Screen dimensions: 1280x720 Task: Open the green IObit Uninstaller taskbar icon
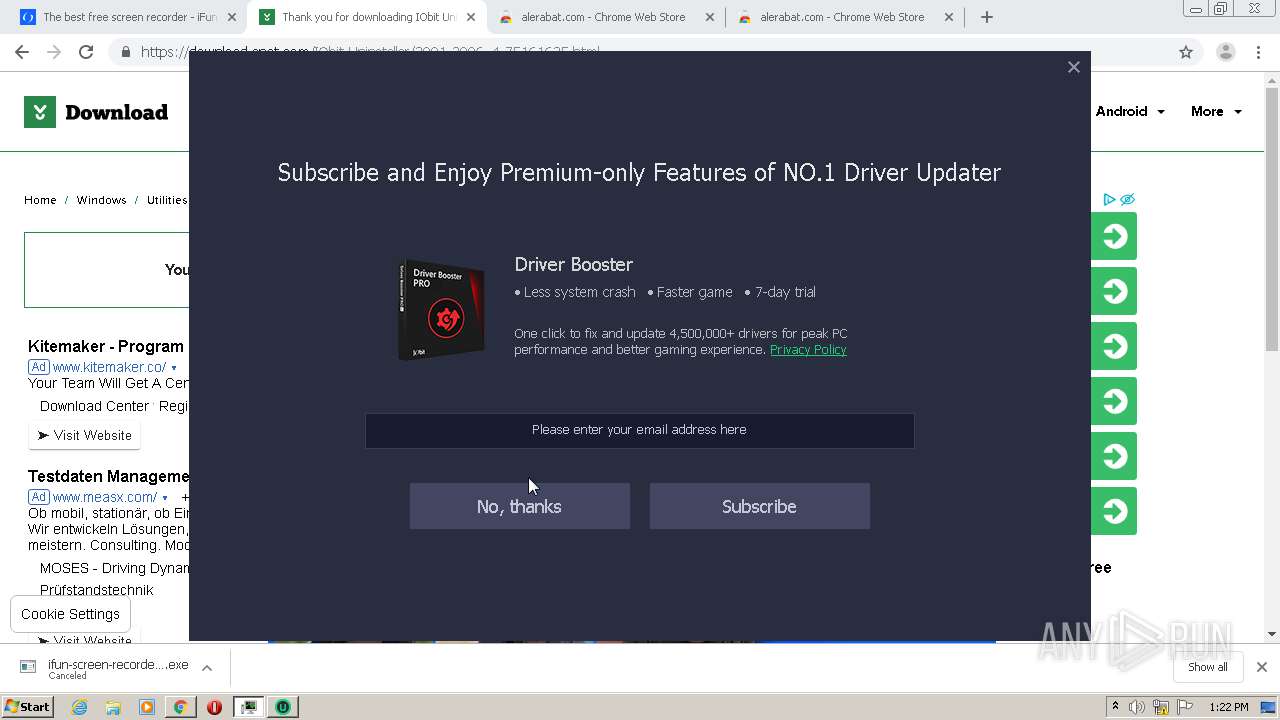click(x=283, y=707)
